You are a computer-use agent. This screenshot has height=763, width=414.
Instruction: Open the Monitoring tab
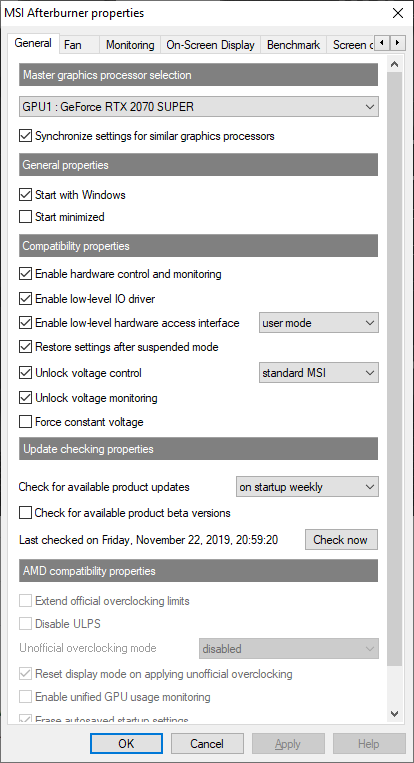[130, 45]
